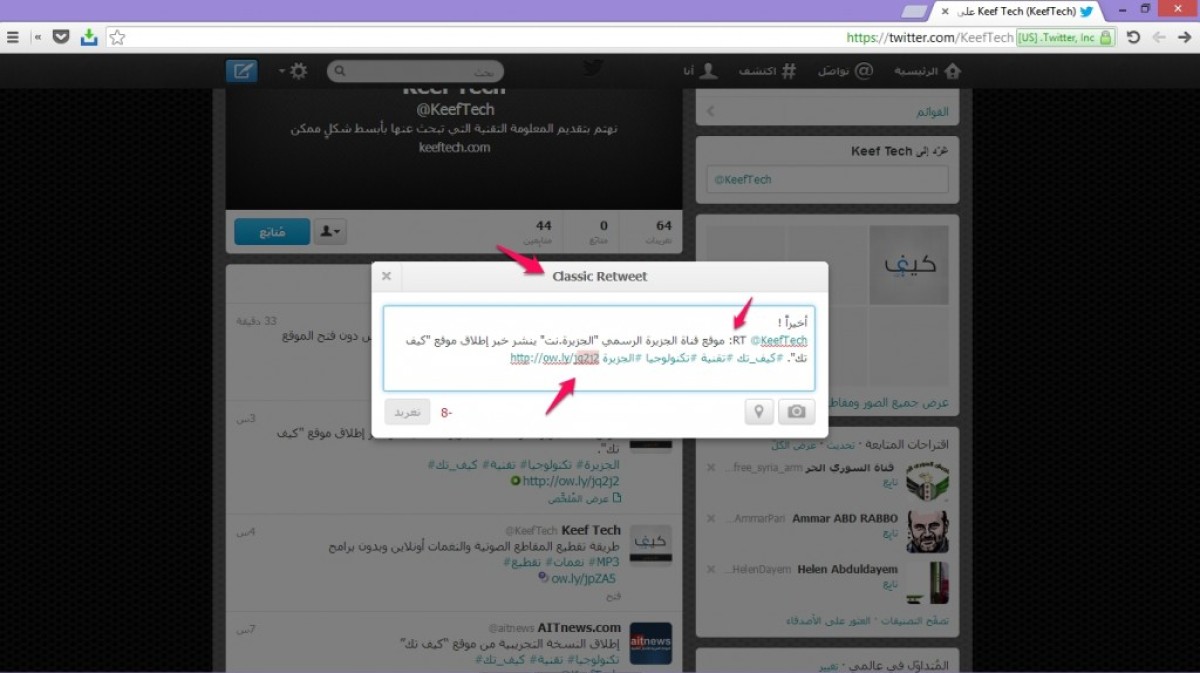
Task: Open the browser hamburger menu
Action: pos(12,37)
